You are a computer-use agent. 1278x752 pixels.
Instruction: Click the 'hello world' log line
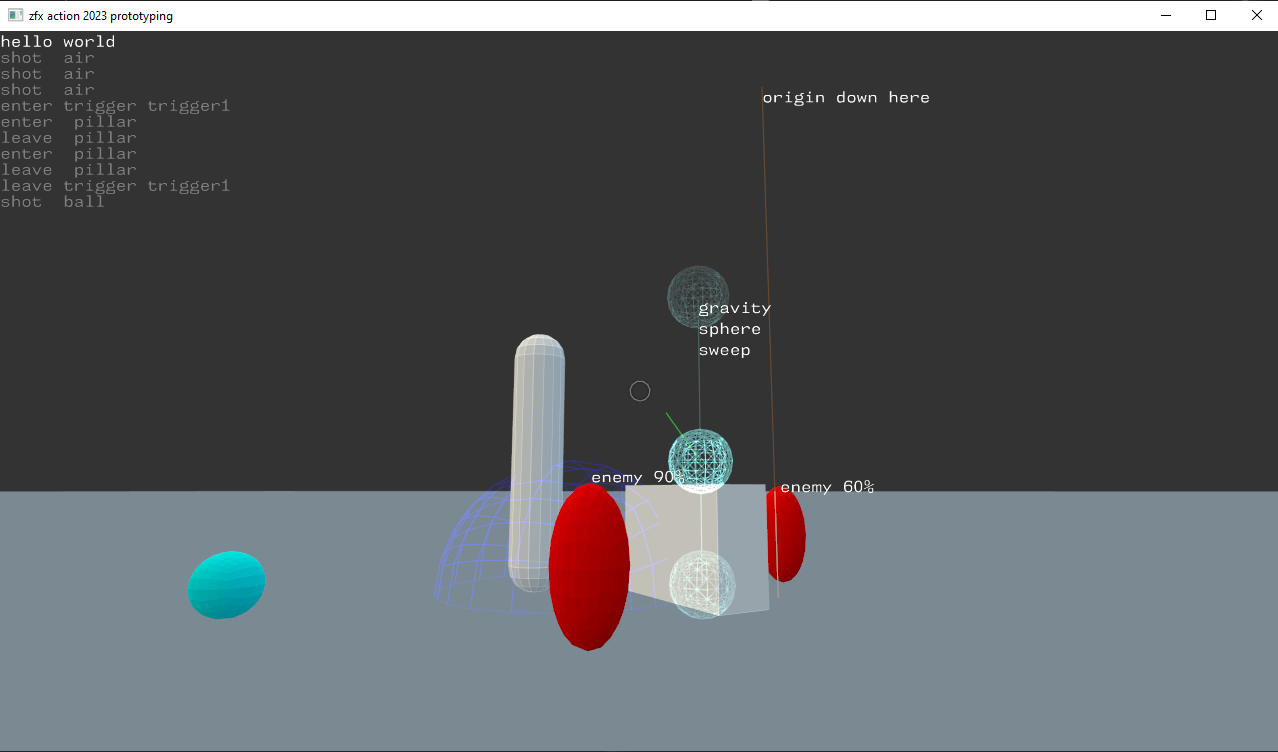[58, 42]
